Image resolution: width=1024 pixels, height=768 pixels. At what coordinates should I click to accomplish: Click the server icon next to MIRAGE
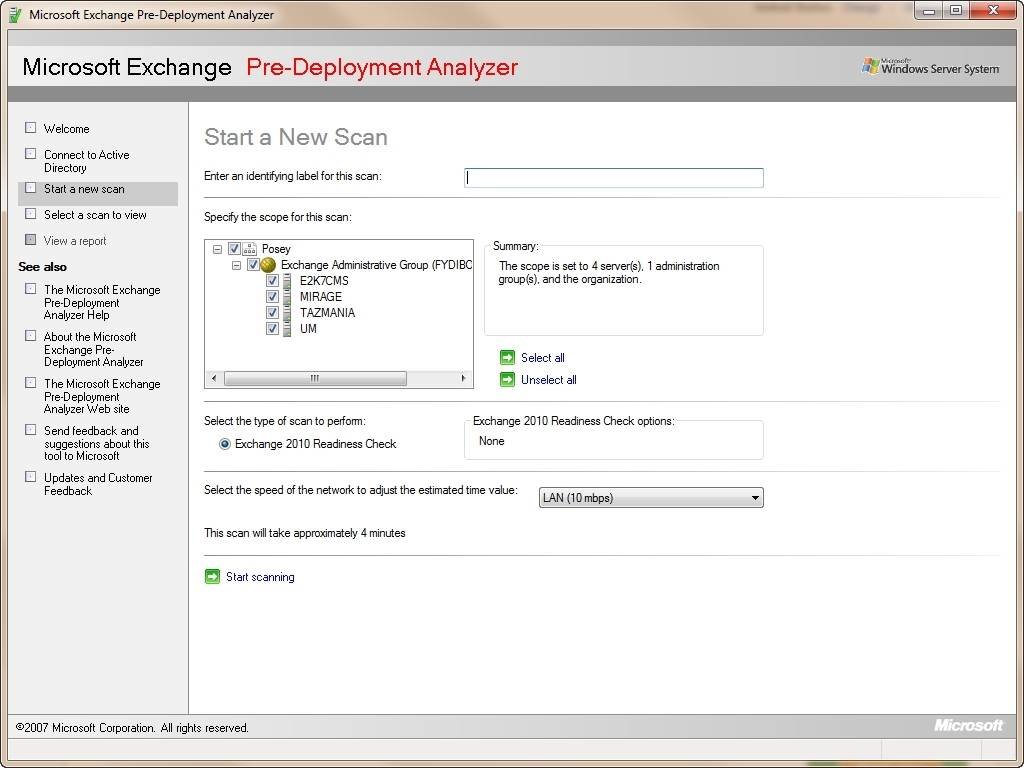coord(287,296)
